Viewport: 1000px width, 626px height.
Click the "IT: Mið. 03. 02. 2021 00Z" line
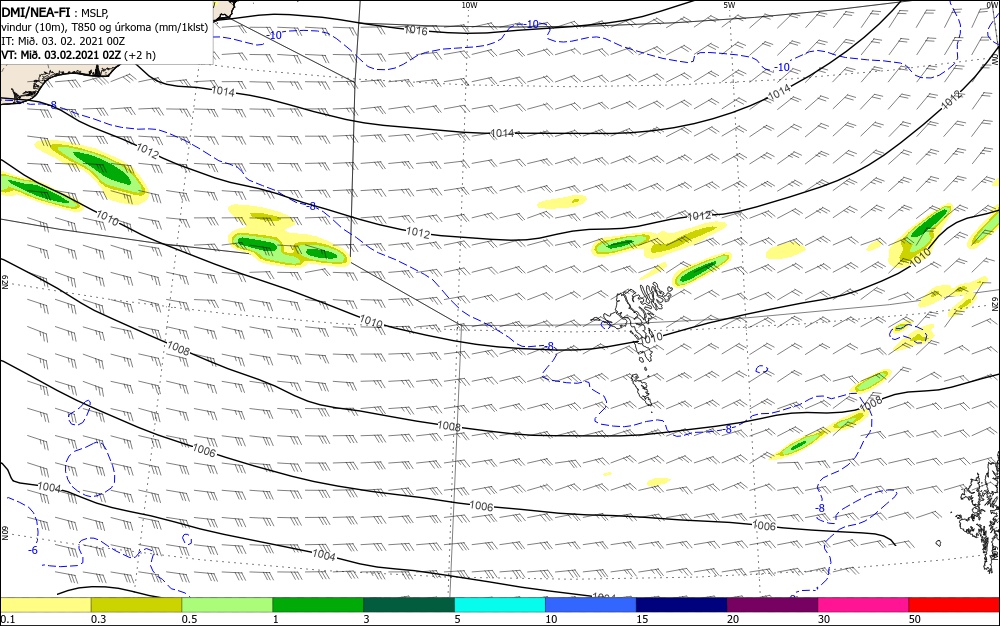click(63, 41)
